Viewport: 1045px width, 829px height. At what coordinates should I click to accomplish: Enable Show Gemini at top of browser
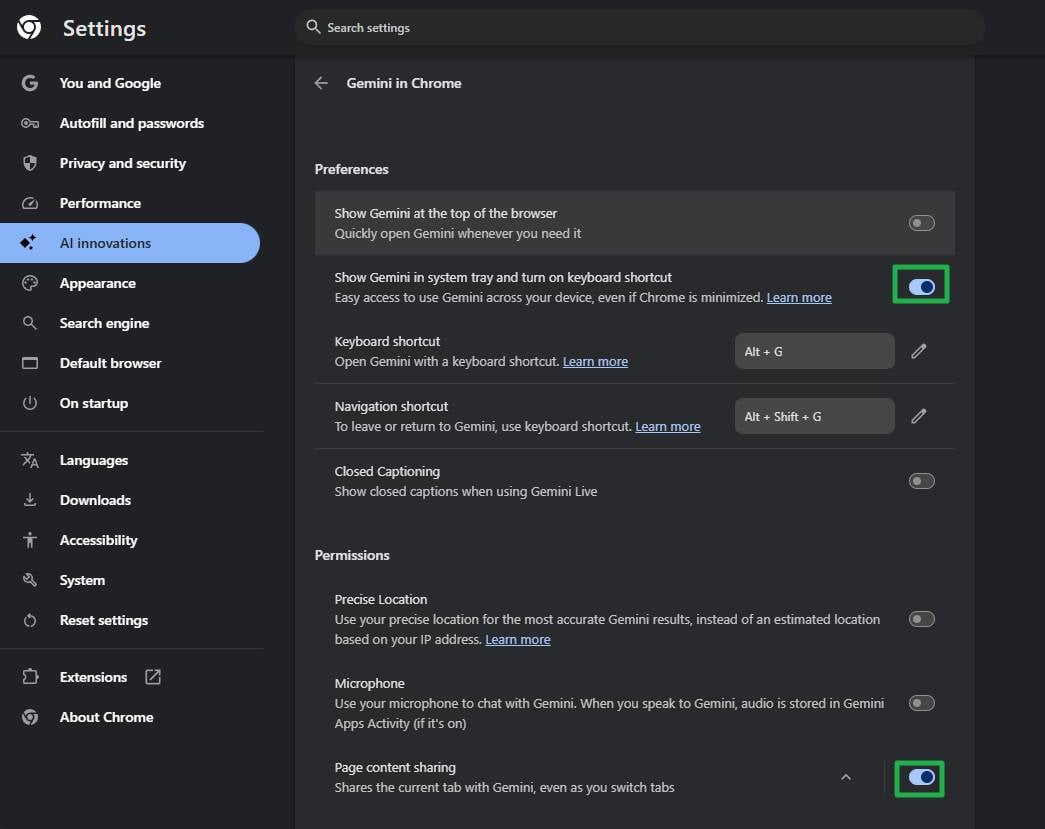click(x=921, y=223)
